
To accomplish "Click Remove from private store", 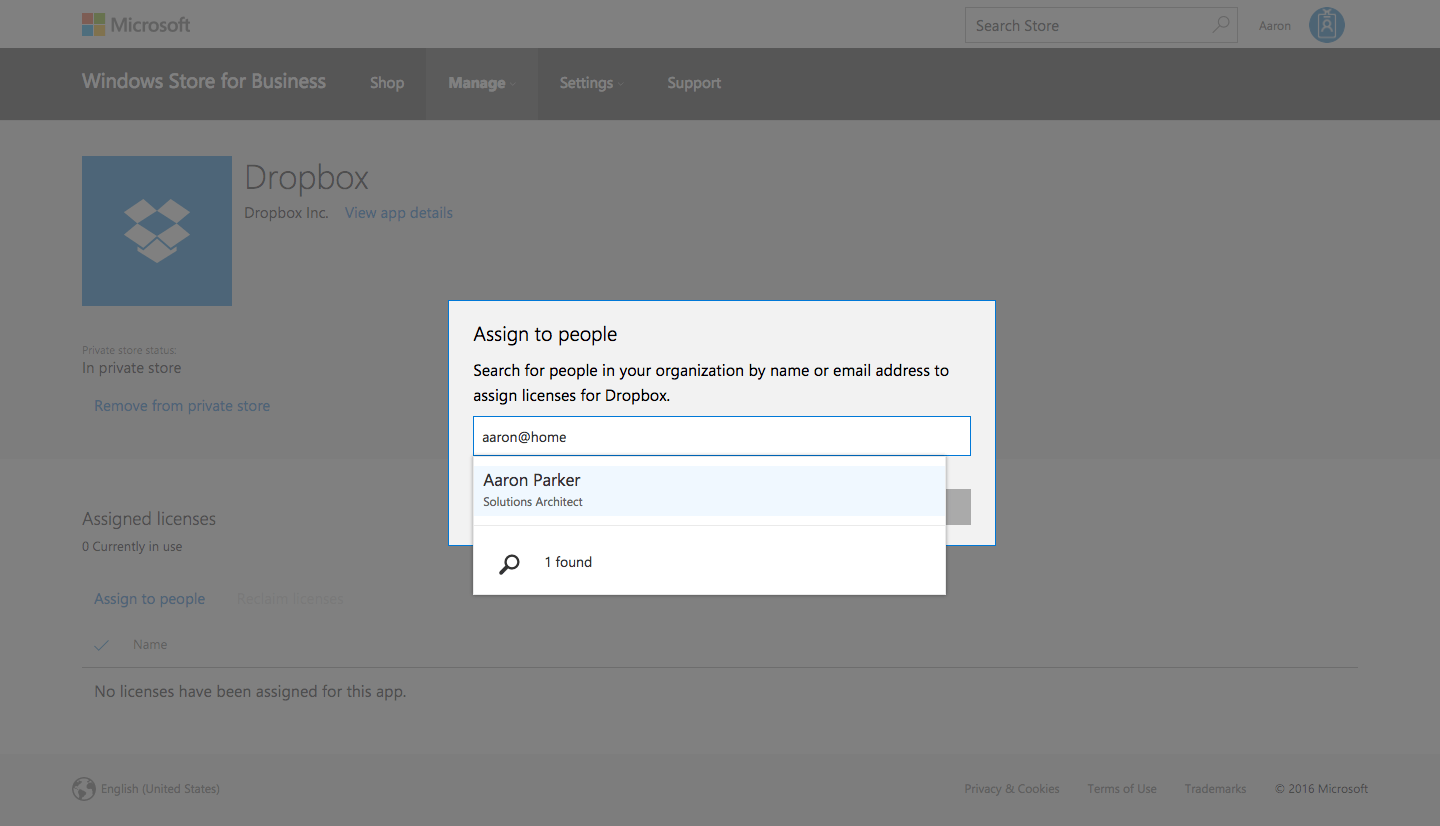I will click(182, 406).
